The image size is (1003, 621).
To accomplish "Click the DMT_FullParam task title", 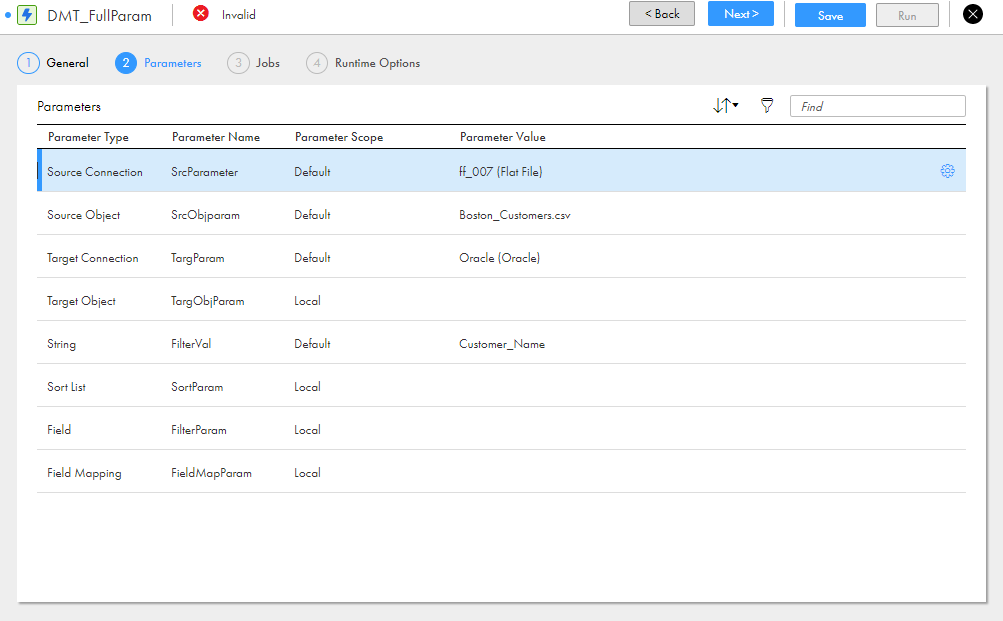I will pyautogui.click(x=99, y=15).
